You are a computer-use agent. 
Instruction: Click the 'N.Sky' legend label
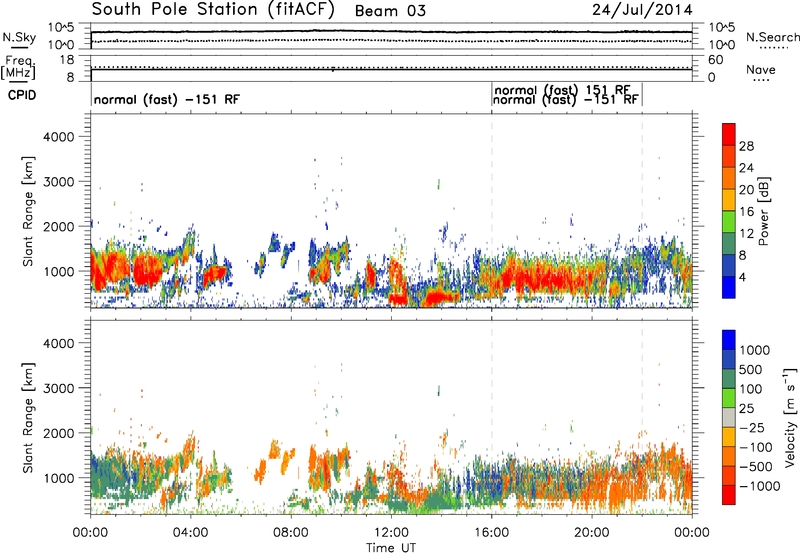19,37
